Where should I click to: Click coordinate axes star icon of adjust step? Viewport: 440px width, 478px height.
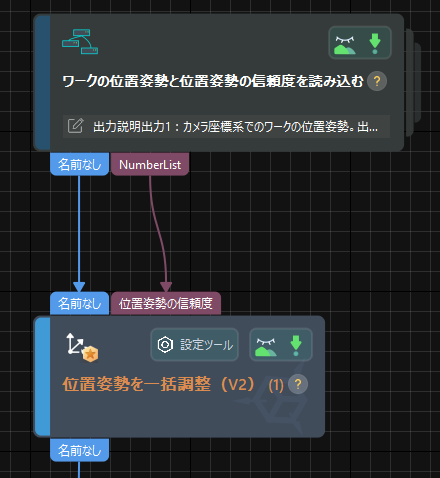(x=82, y=347)
